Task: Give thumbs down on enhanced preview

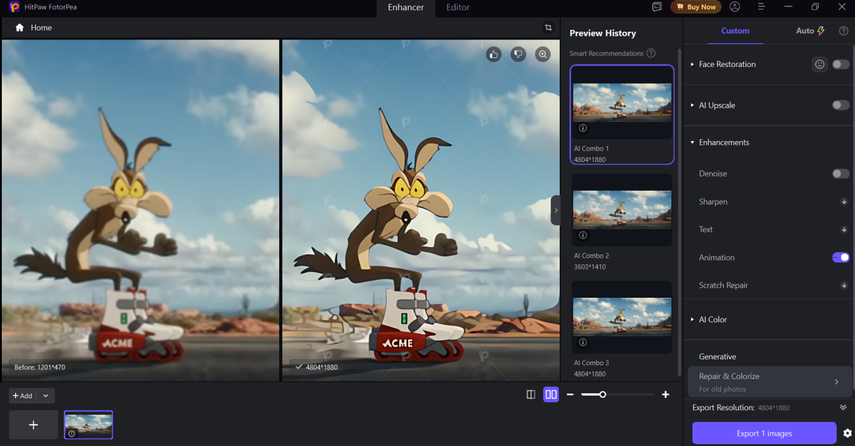Action: pyautogui.click(x=518, y=54)
